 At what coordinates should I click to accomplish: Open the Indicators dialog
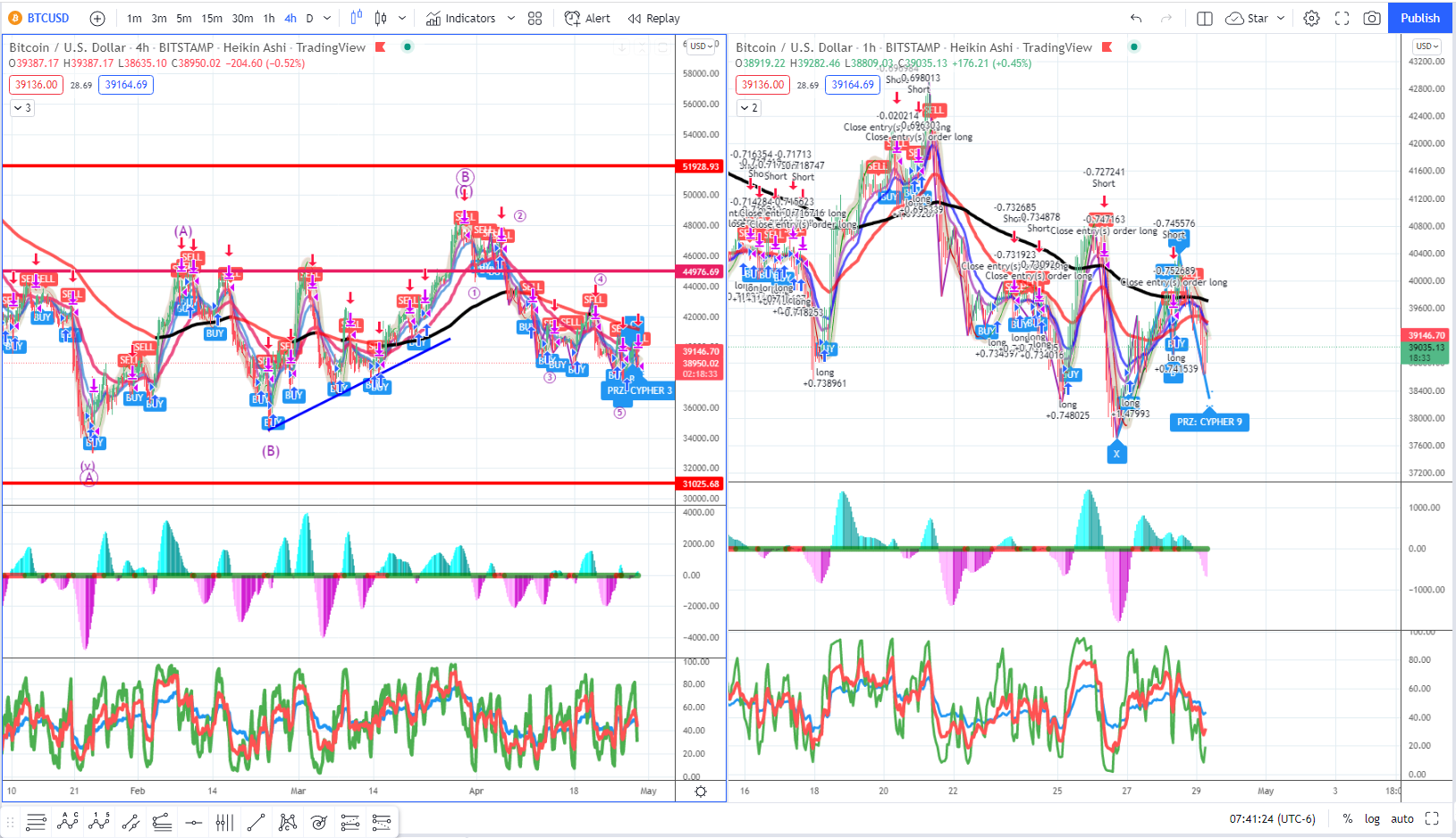460,18
